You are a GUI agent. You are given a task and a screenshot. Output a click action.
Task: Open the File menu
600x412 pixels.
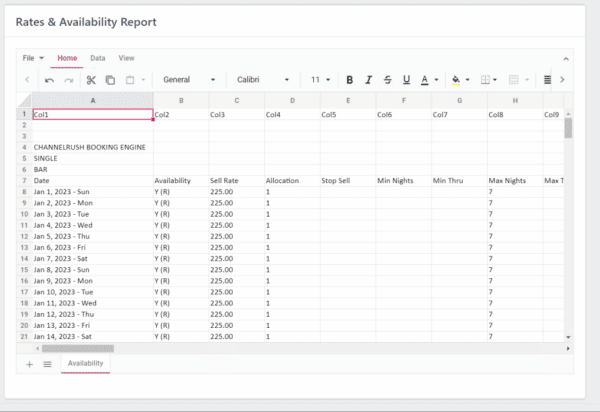pyautogui.click(x=31, y=58)
